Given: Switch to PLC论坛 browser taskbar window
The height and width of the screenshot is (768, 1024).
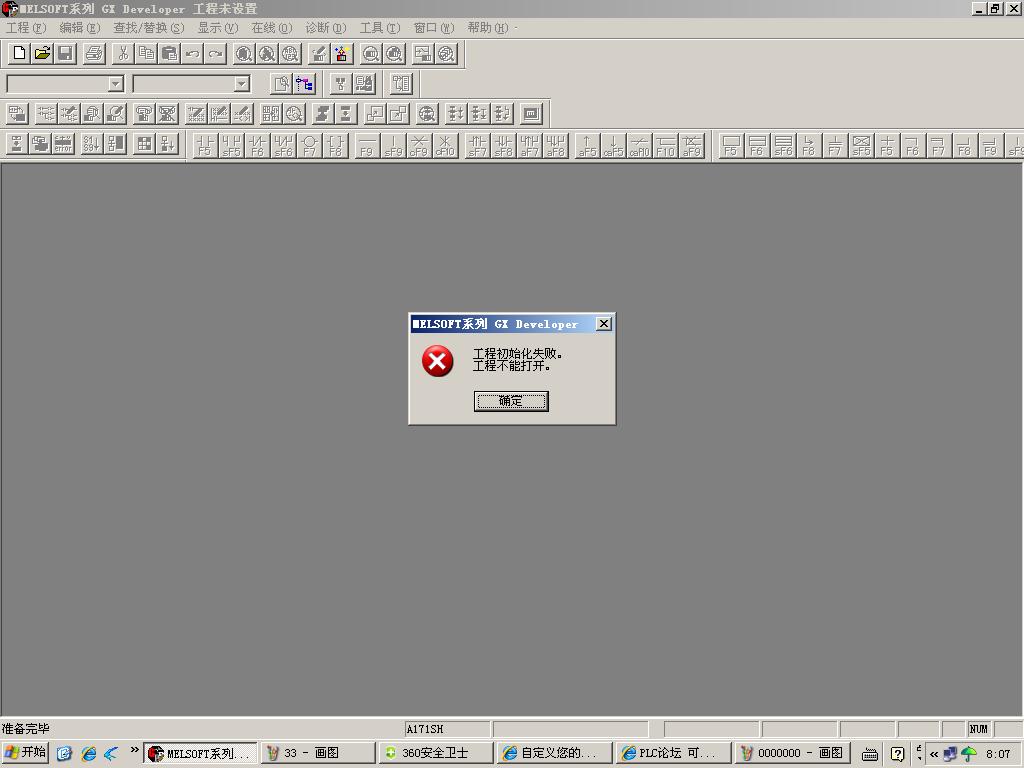Looking at the screenshot, I should [673, 753].
